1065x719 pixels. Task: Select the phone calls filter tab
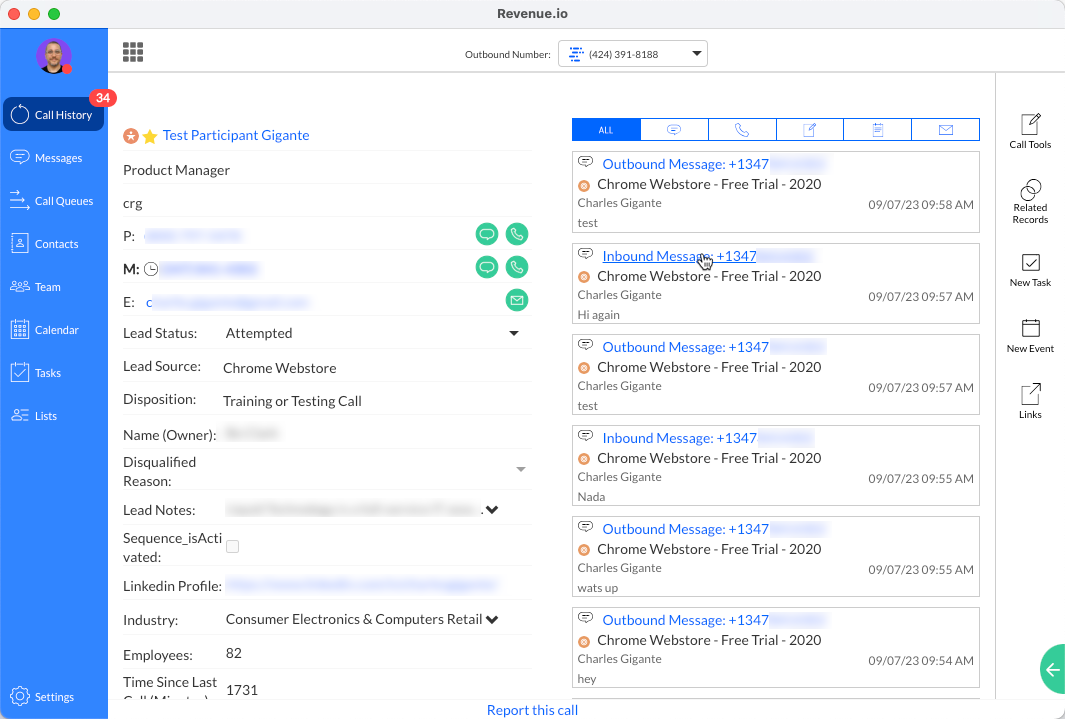pos(742,130)
